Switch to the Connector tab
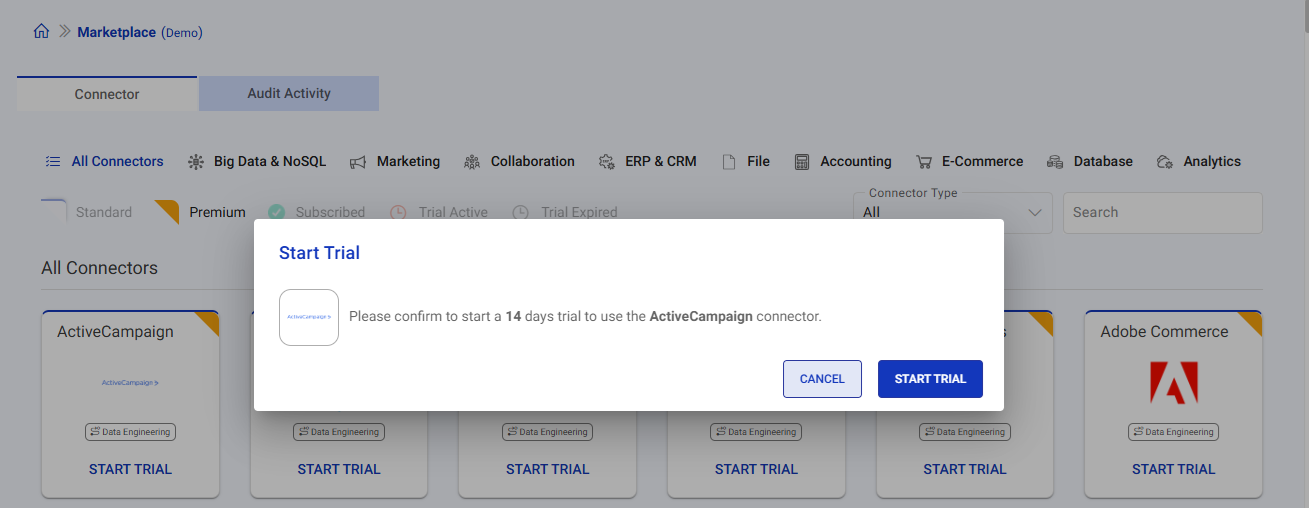This screenshot has height=508, width=1309. tap(107, 94)
